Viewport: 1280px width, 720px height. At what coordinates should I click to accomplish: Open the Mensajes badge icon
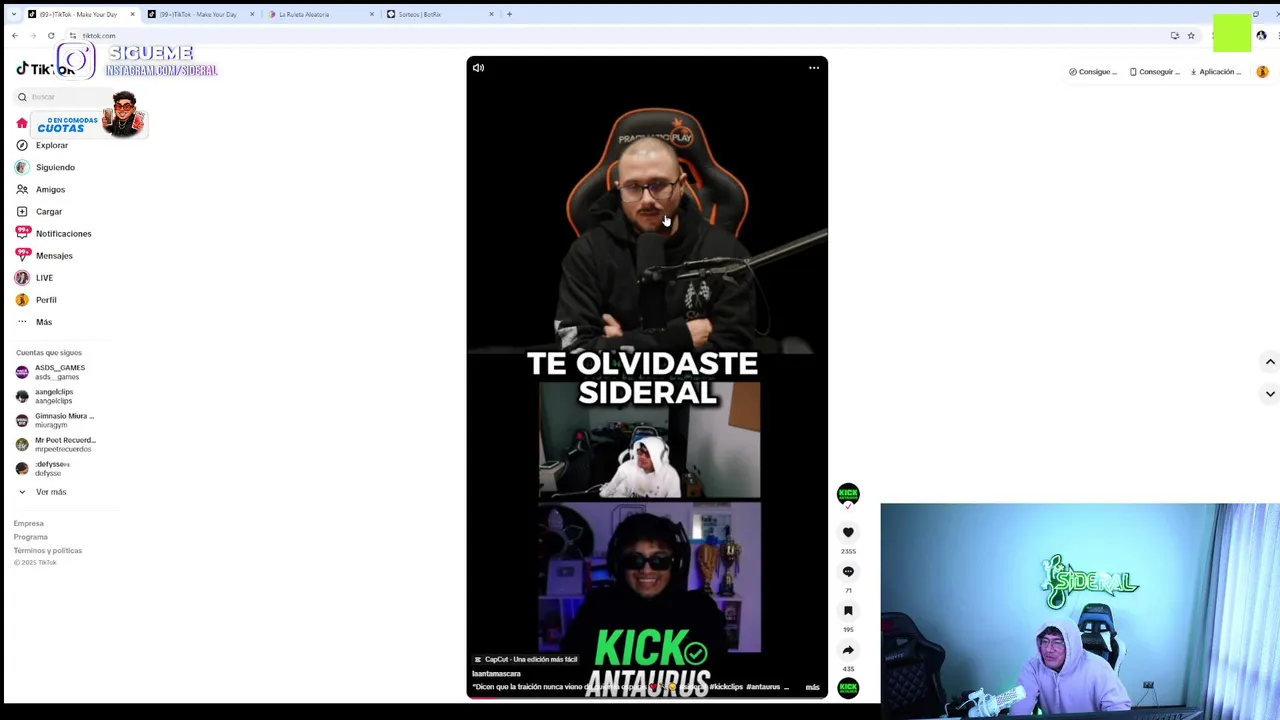point(22,255)
